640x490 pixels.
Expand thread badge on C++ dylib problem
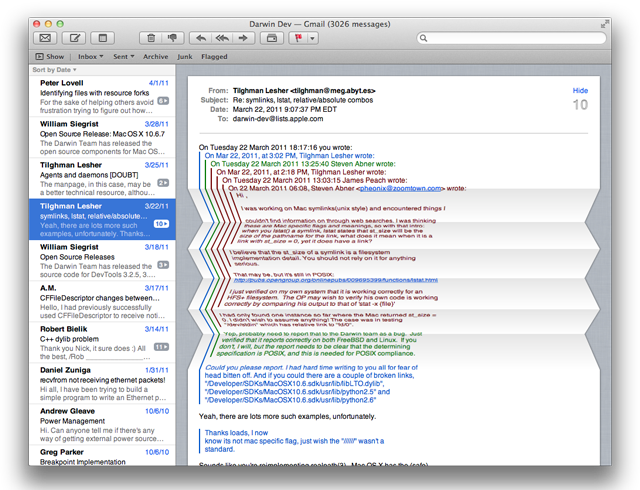(x=161, y=347)
